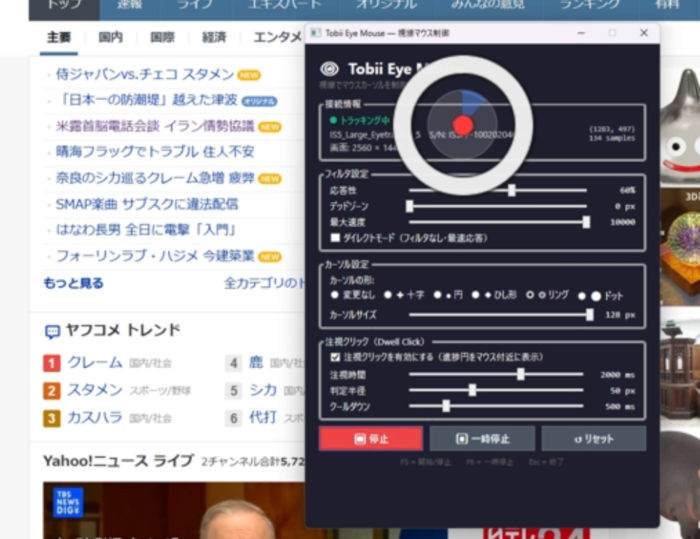
Task: Click the Tobii Eye Mouse title bar icon
Action: tap(316, 33)
